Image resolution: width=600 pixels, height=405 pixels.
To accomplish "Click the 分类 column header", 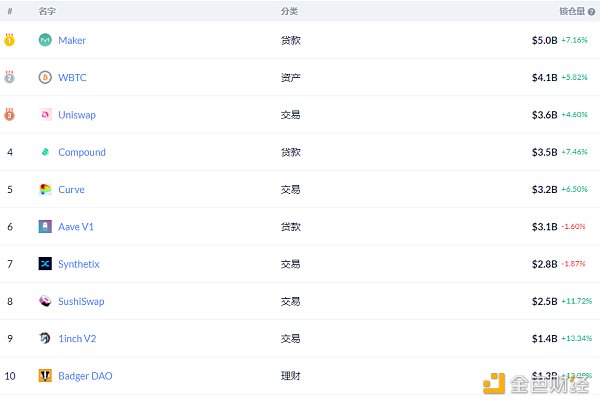I will point(289,11).
